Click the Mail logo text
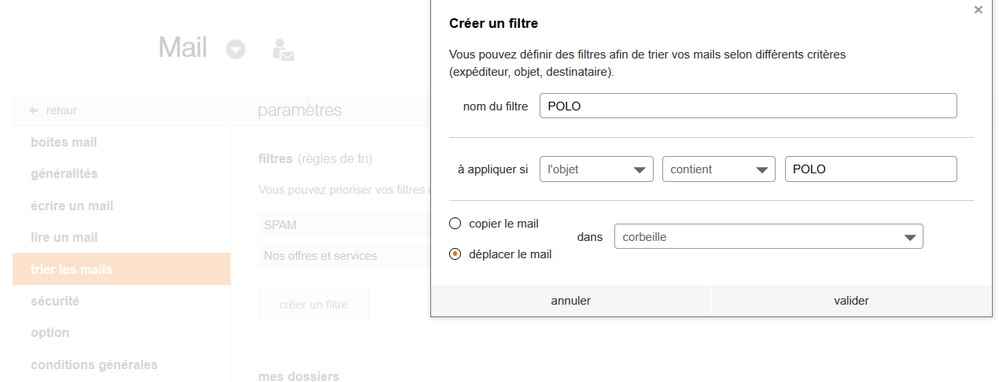Image resolution: width=999 pixels, height=382 pixels. [183, 48]
